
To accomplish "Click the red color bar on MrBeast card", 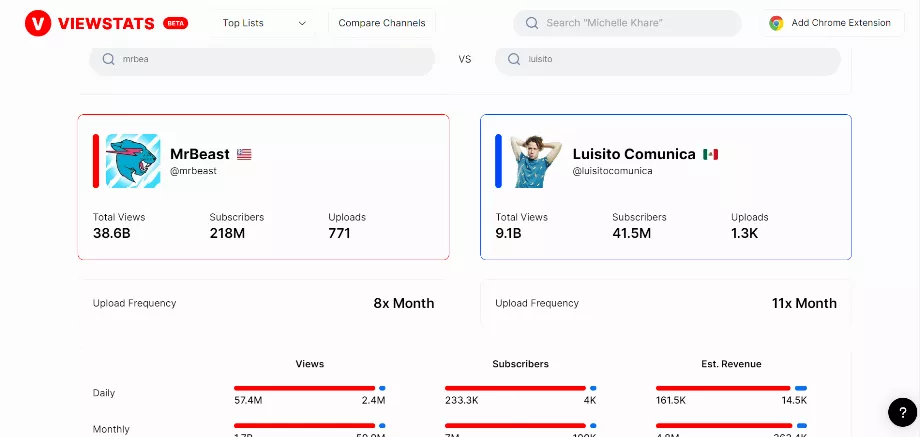I will 96,161.
